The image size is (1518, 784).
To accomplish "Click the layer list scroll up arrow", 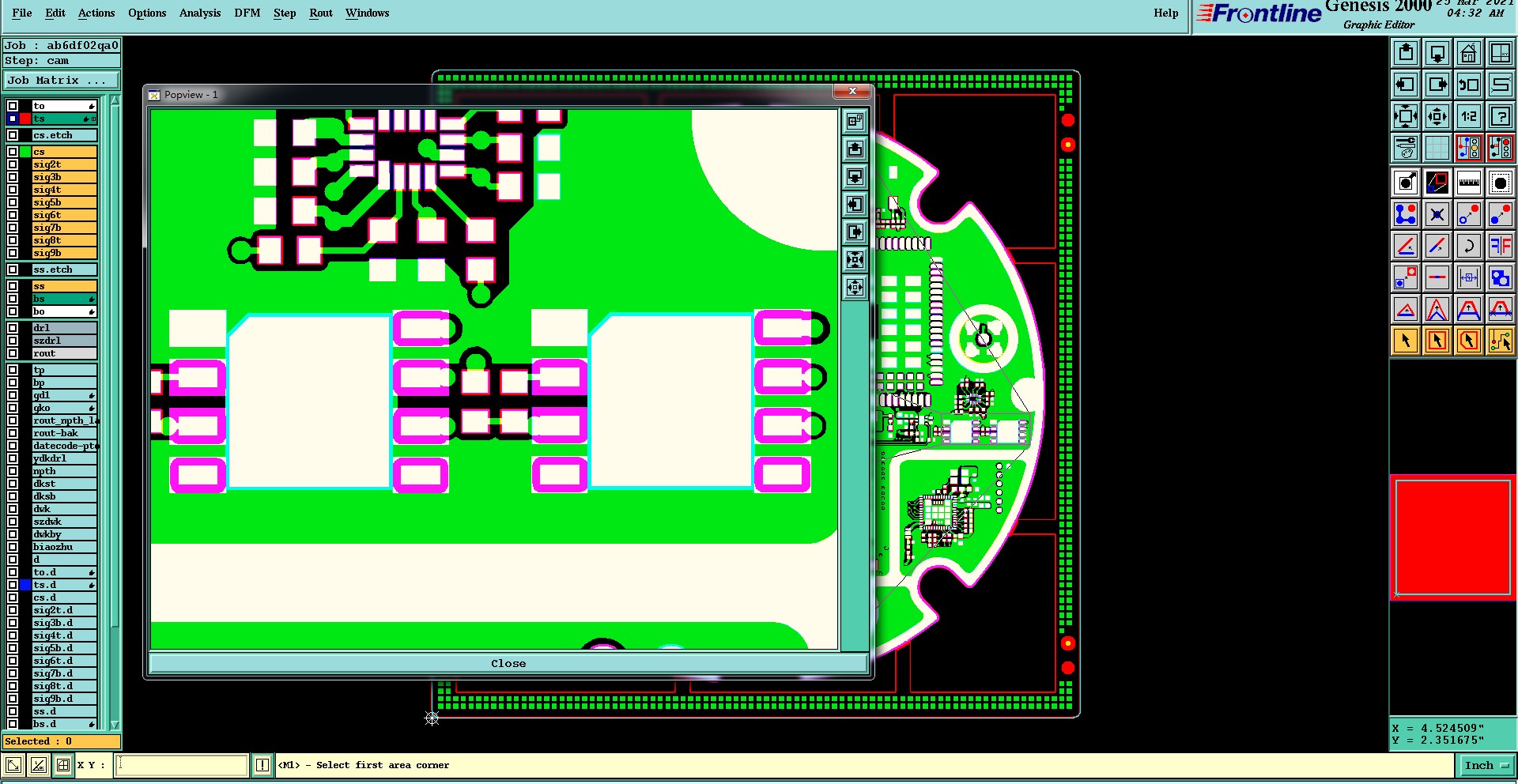I will click(x=115, y=100).
